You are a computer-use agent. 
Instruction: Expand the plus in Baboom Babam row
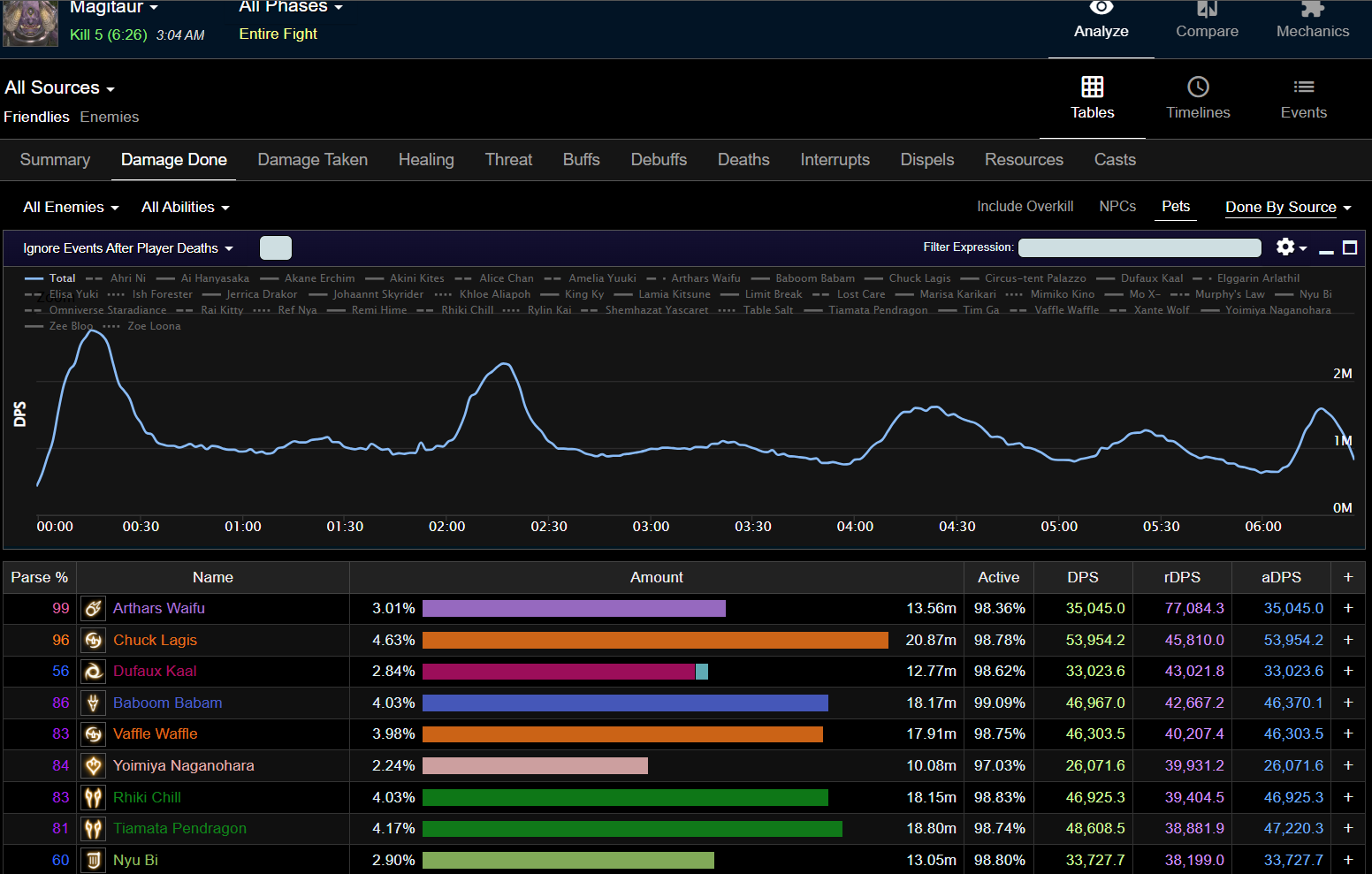(1348, 703)
